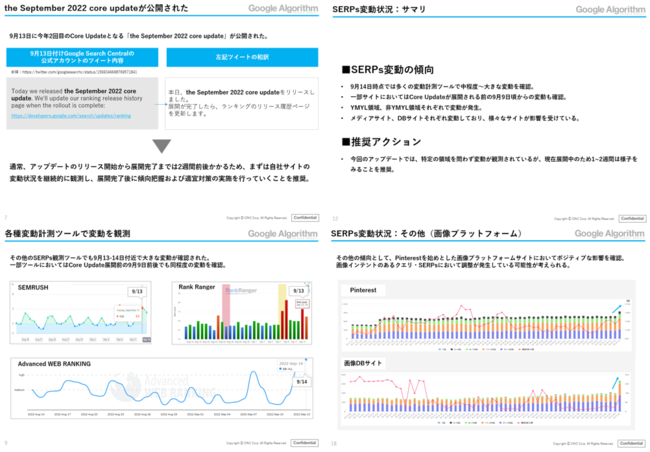Screen dimensions: 650x452
Task: Click the YMYL領域 bullet point text
Action: [x=416, y=108]
